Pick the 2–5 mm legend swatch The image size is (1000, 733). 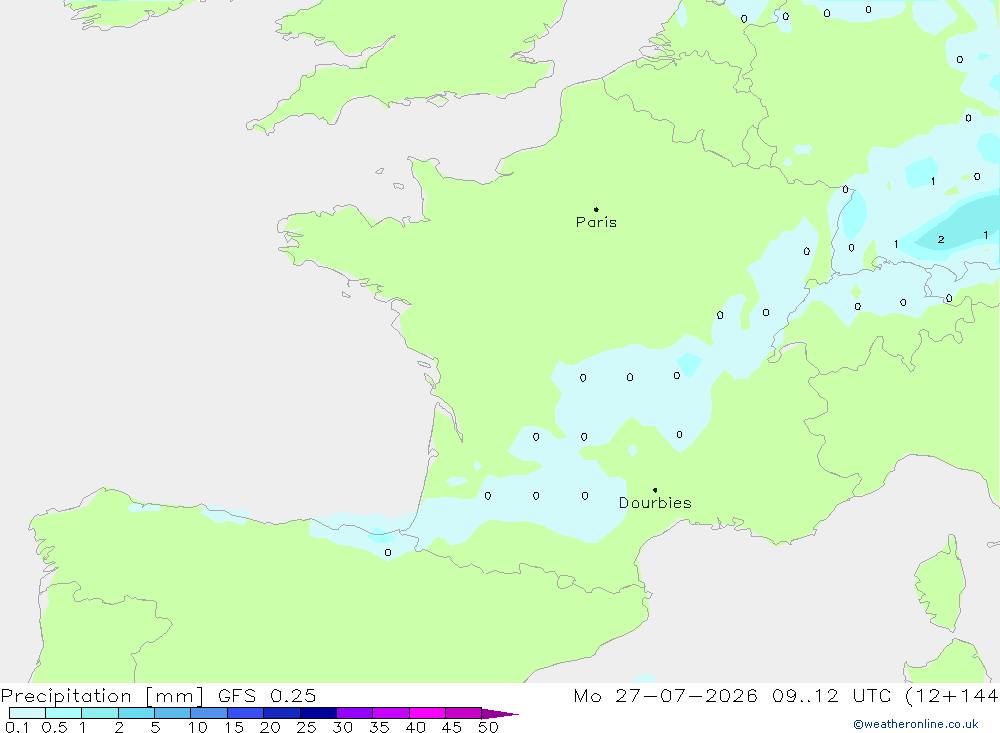(x=136, y=713)
